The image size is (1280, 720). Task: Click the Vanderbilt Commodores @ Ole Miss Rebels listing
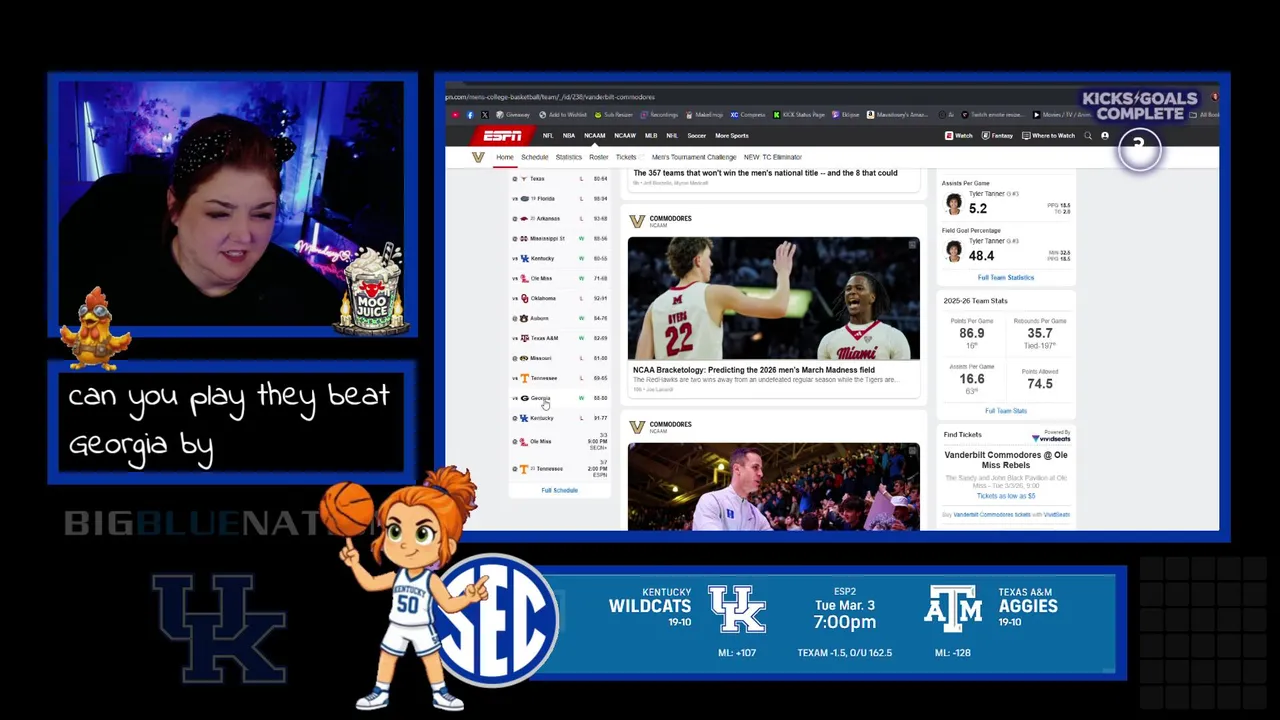[x=1006, y=460]
